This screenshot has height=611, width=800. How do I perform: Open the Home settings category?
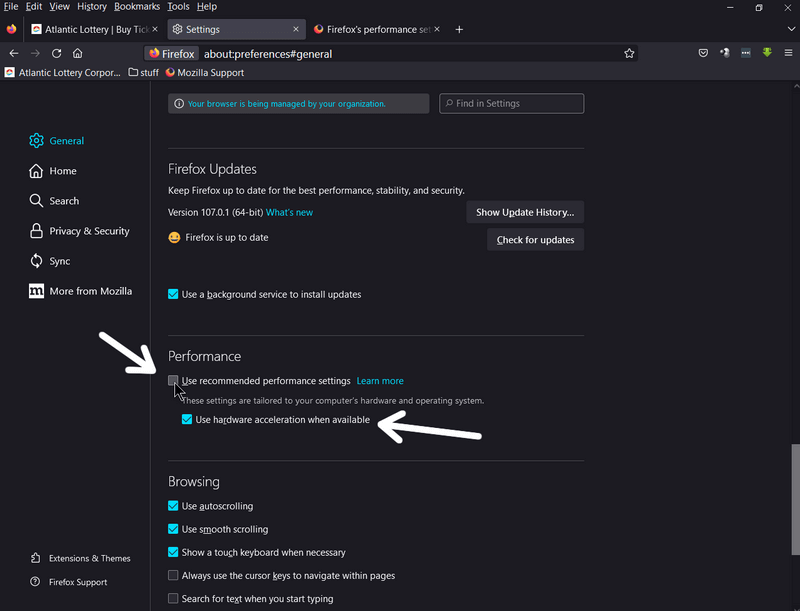[53, 171]
